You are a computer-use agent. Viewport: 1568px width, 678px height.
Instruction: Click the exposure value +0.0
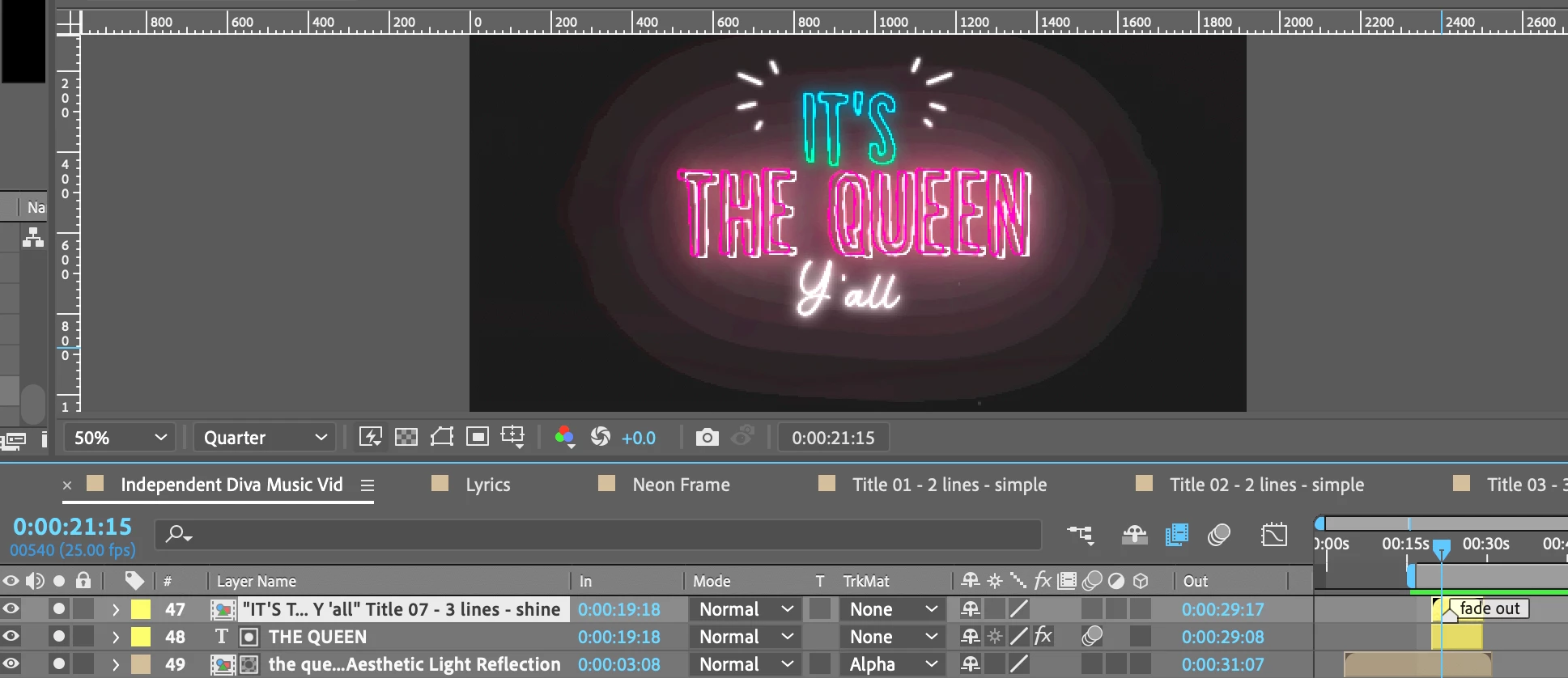tap(639, 438)
